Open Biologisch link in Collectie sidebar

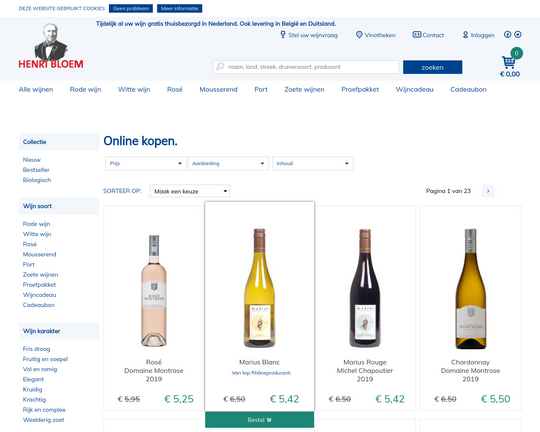coord(37,180)
